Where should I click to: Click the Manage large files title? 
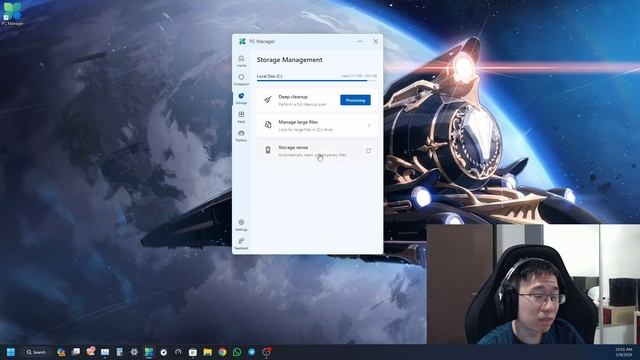(298, 122)
